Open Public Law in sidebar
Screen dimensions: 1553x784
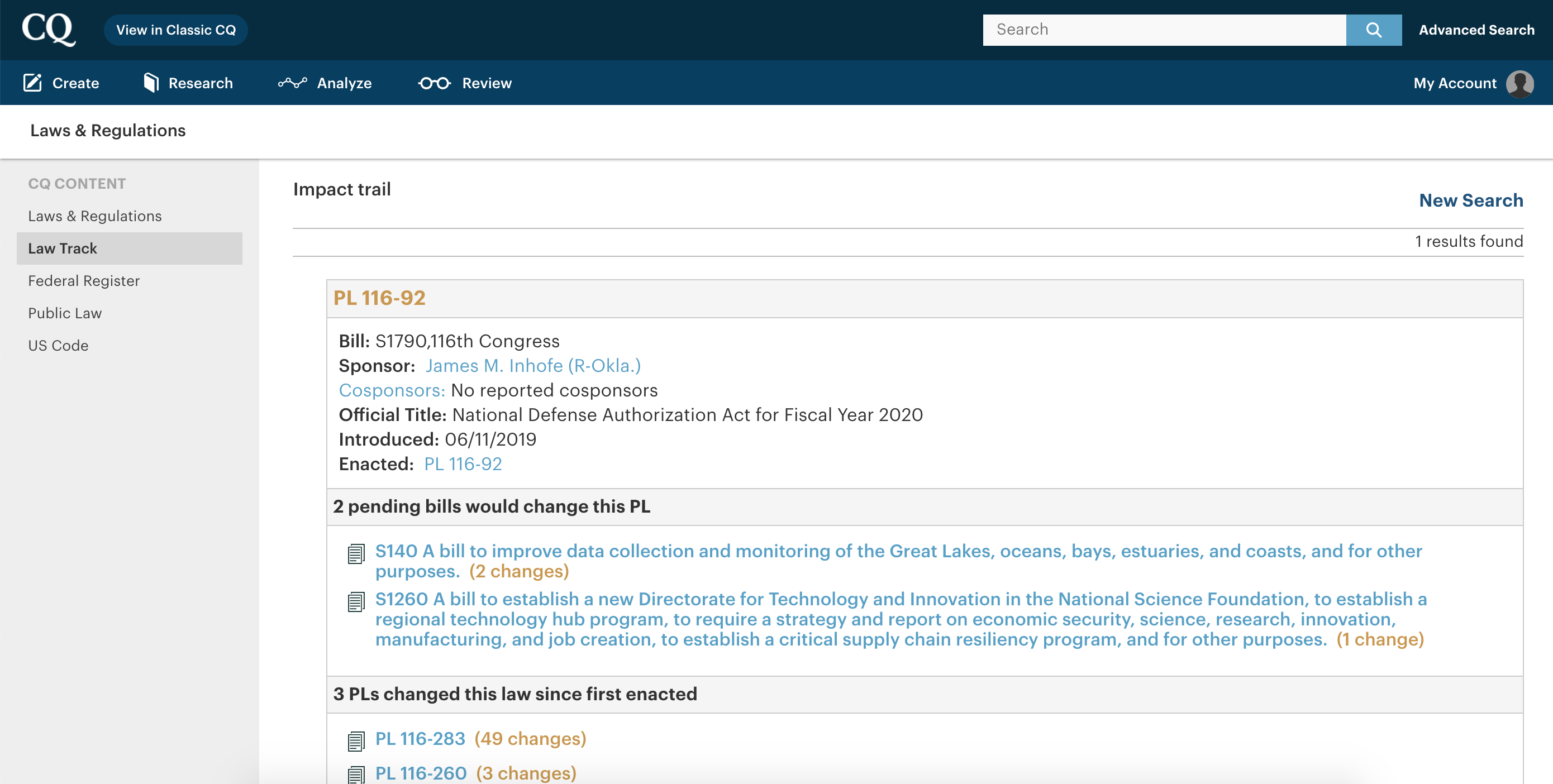[x=65, y=313]
